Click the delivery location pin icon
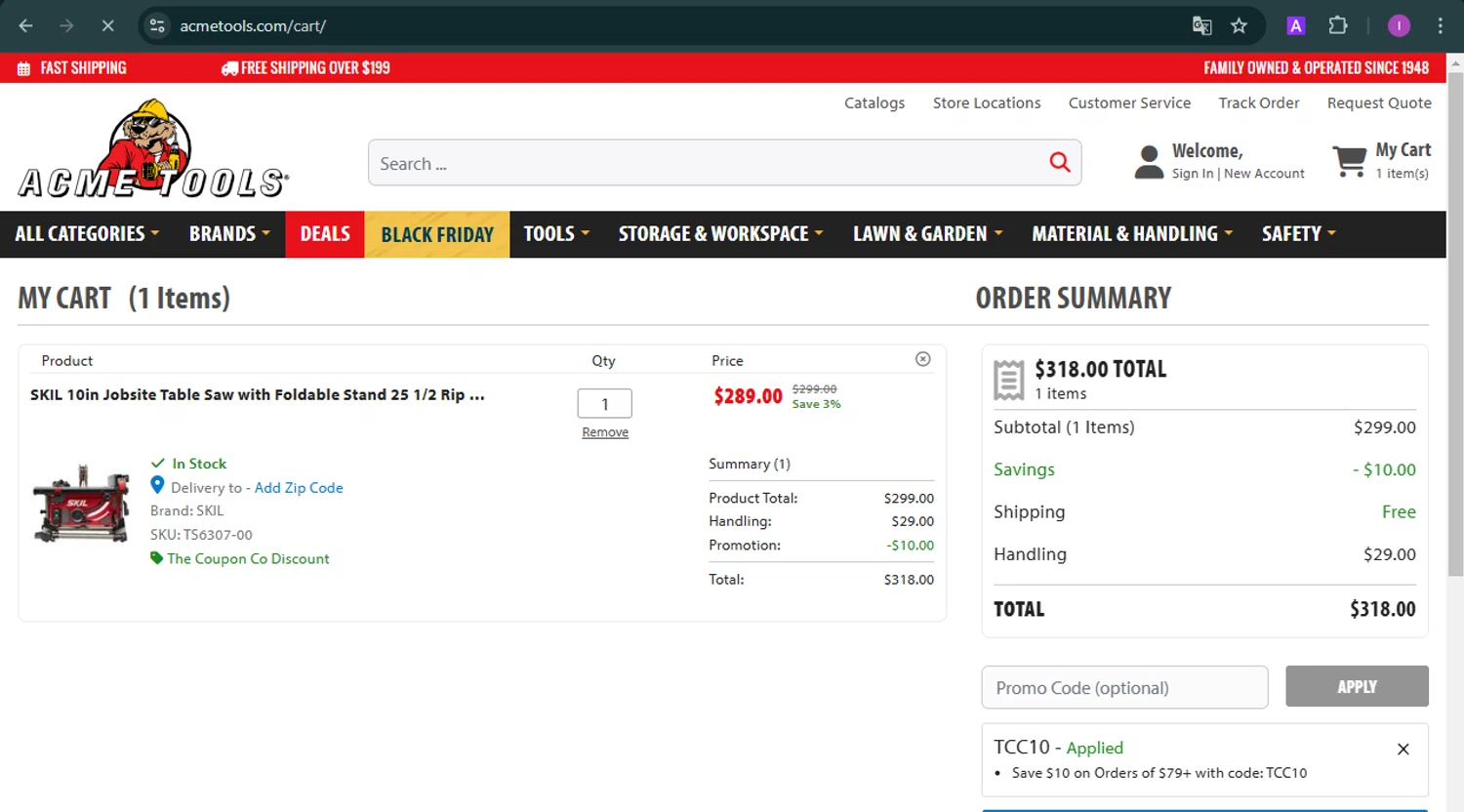The height and width of the screenshot is (812, 1464). click(157, 485)
